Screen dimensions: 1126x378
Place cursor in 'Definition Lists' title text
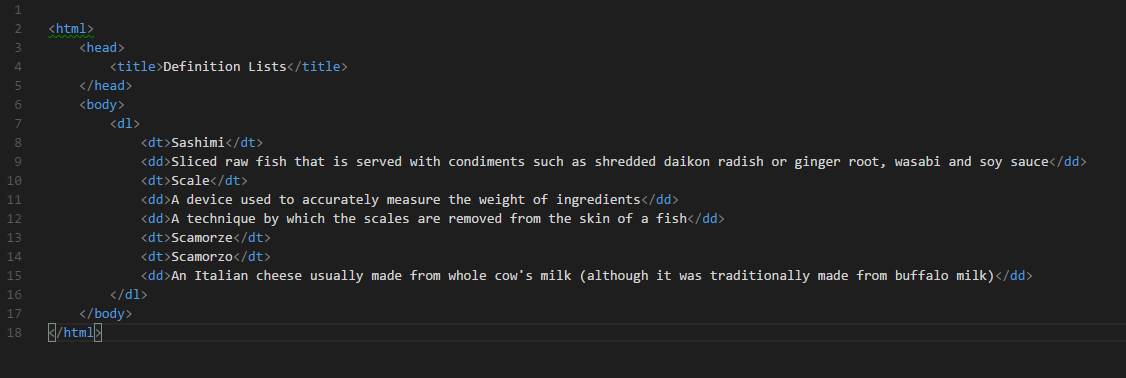click(225, 66)
